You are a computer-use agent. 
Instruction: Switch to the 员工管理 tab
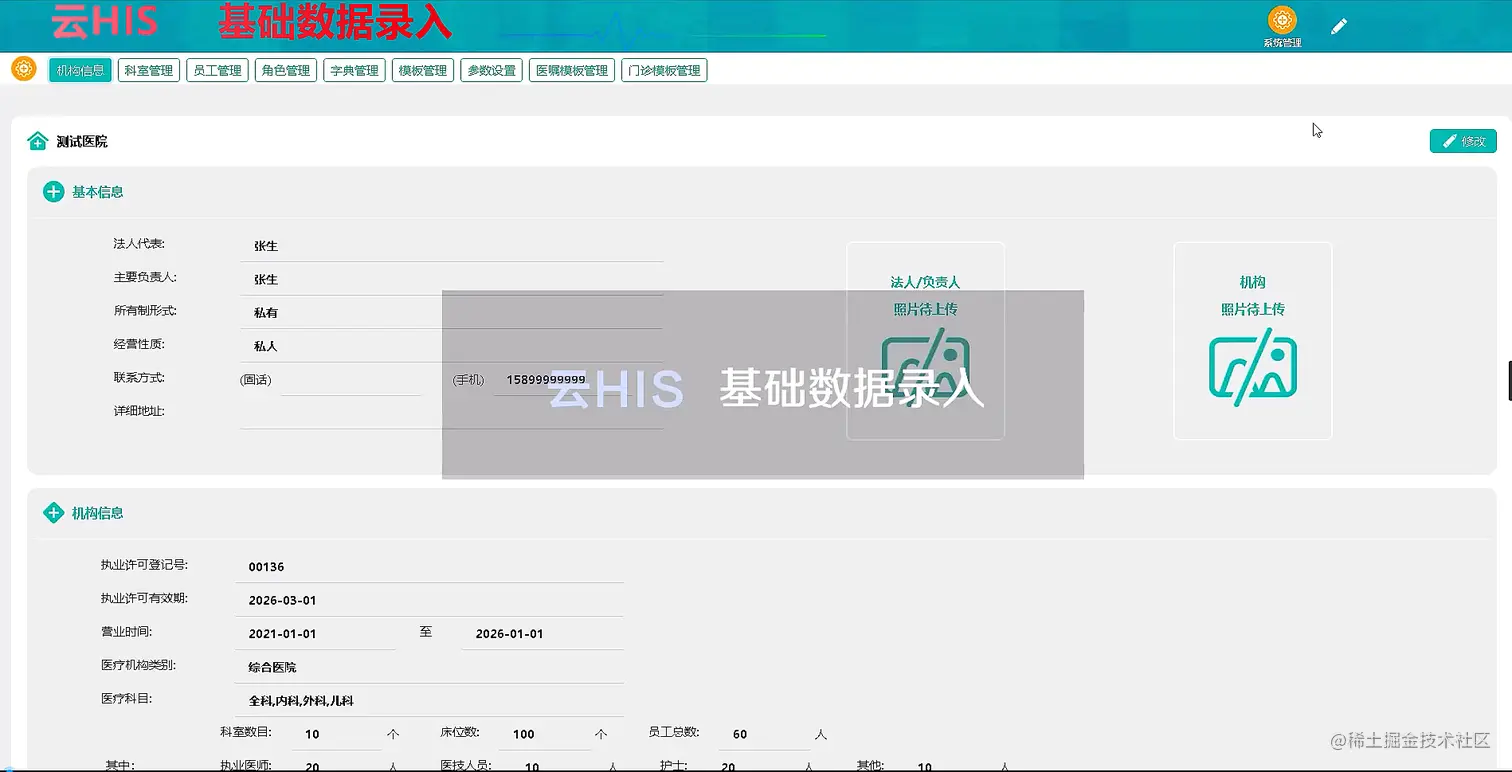[x=217, y=70]
